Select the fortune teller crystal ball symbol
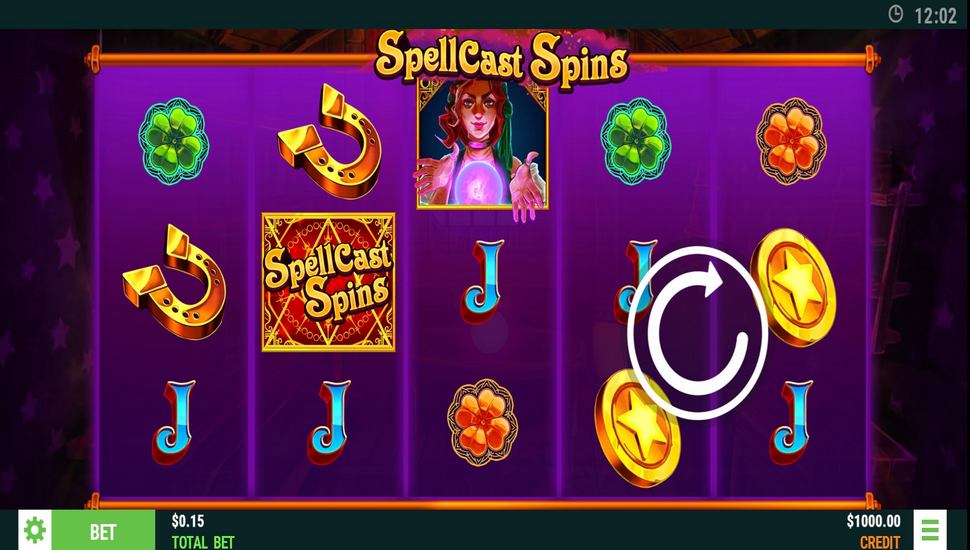970x550 pixels. point(482,147)
